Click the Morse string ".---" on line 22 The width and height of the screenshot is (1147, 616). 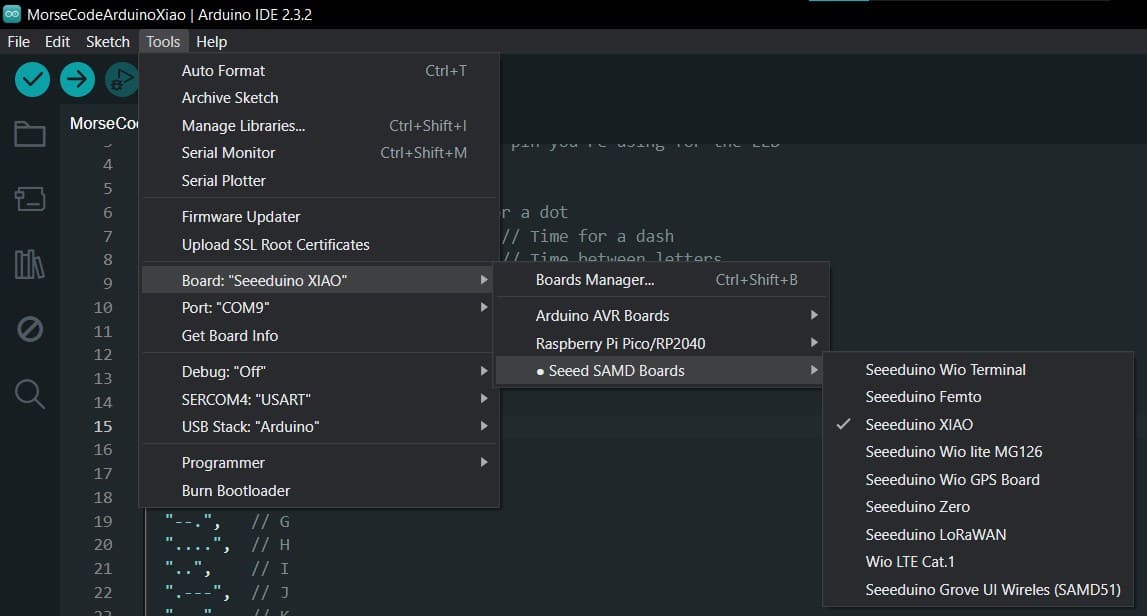pyautogui.click(x=194, y=593)
